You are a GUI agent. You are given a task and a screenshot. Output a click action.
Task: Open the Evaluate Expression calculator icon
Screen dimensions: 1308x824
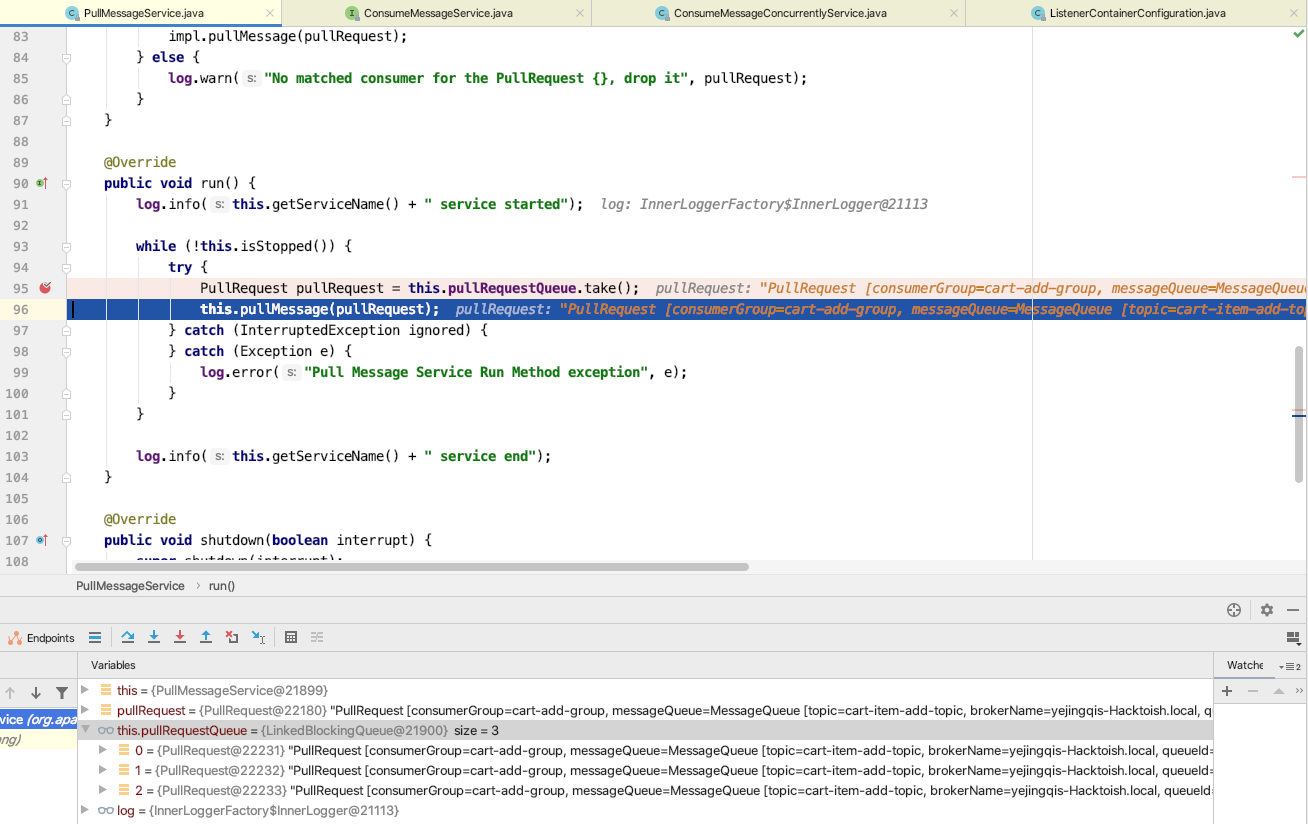click(x=291, y=637)
